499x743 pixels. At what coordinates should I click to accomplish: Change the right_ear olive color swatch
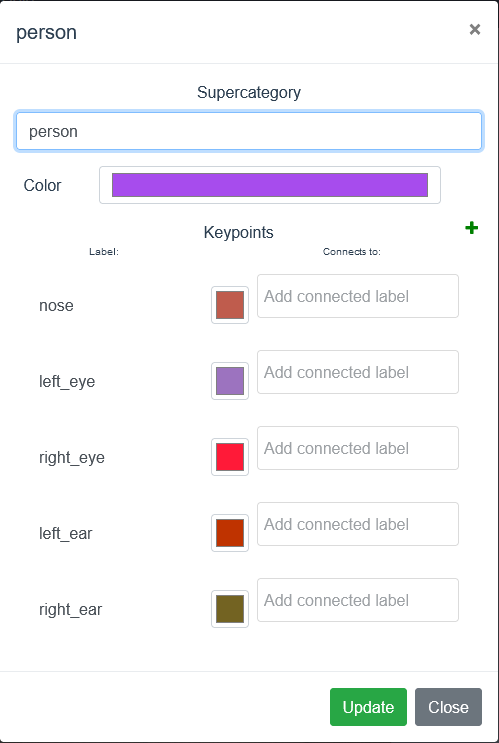click(230, 609)
